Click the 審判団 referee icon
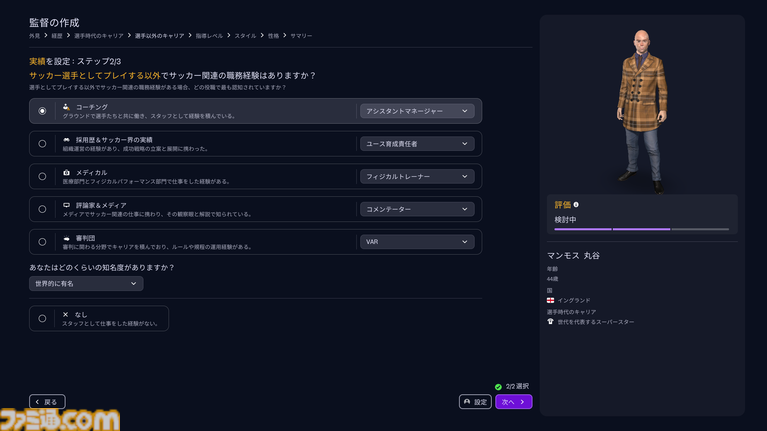 click(x=66, y=238)
